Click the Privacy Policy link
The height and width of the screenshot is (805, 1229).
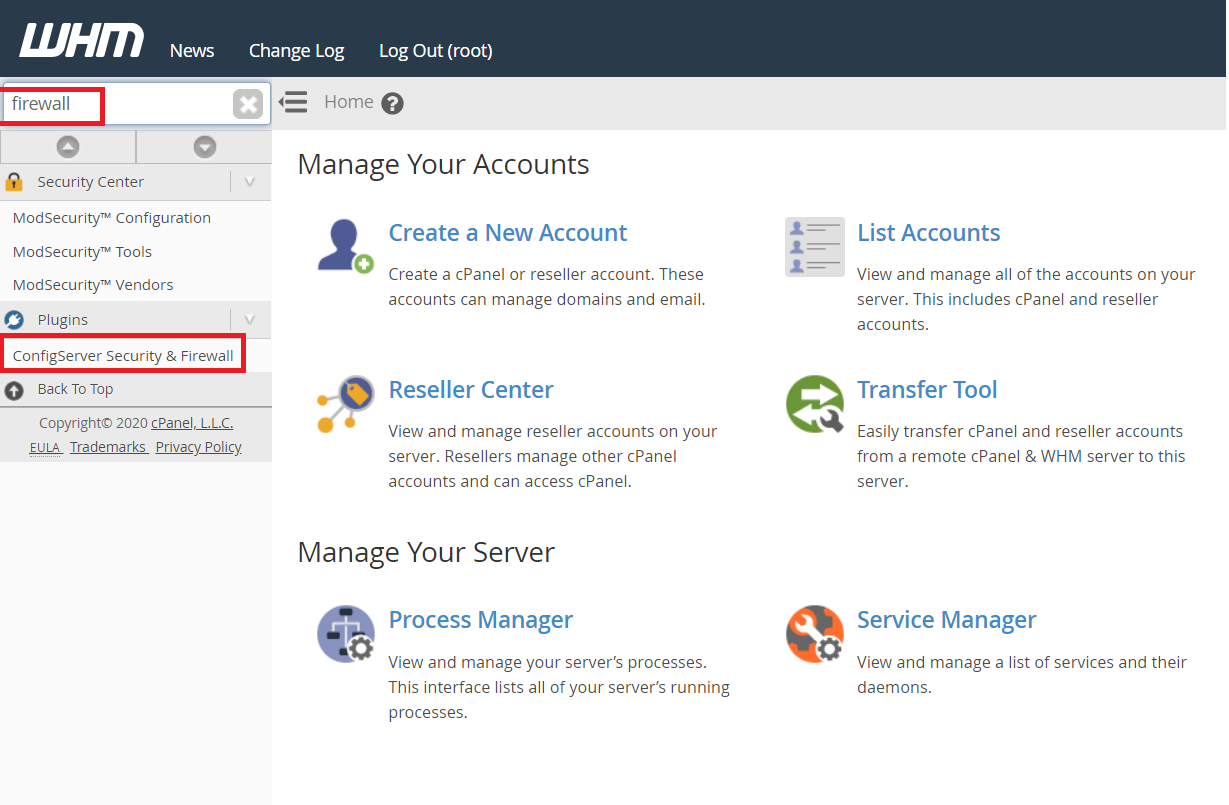click(x=198, y=447)
